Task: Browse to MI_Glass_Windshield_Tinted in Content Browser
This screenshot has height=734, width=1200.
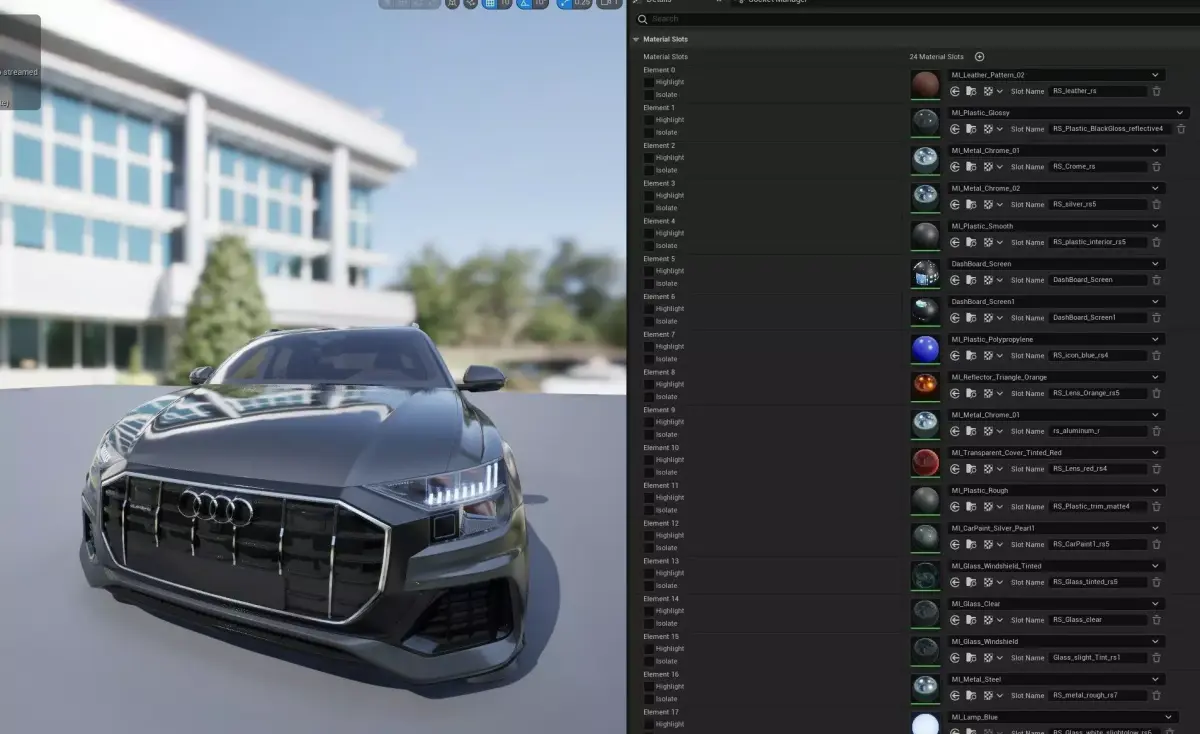Action: (971, 582)
